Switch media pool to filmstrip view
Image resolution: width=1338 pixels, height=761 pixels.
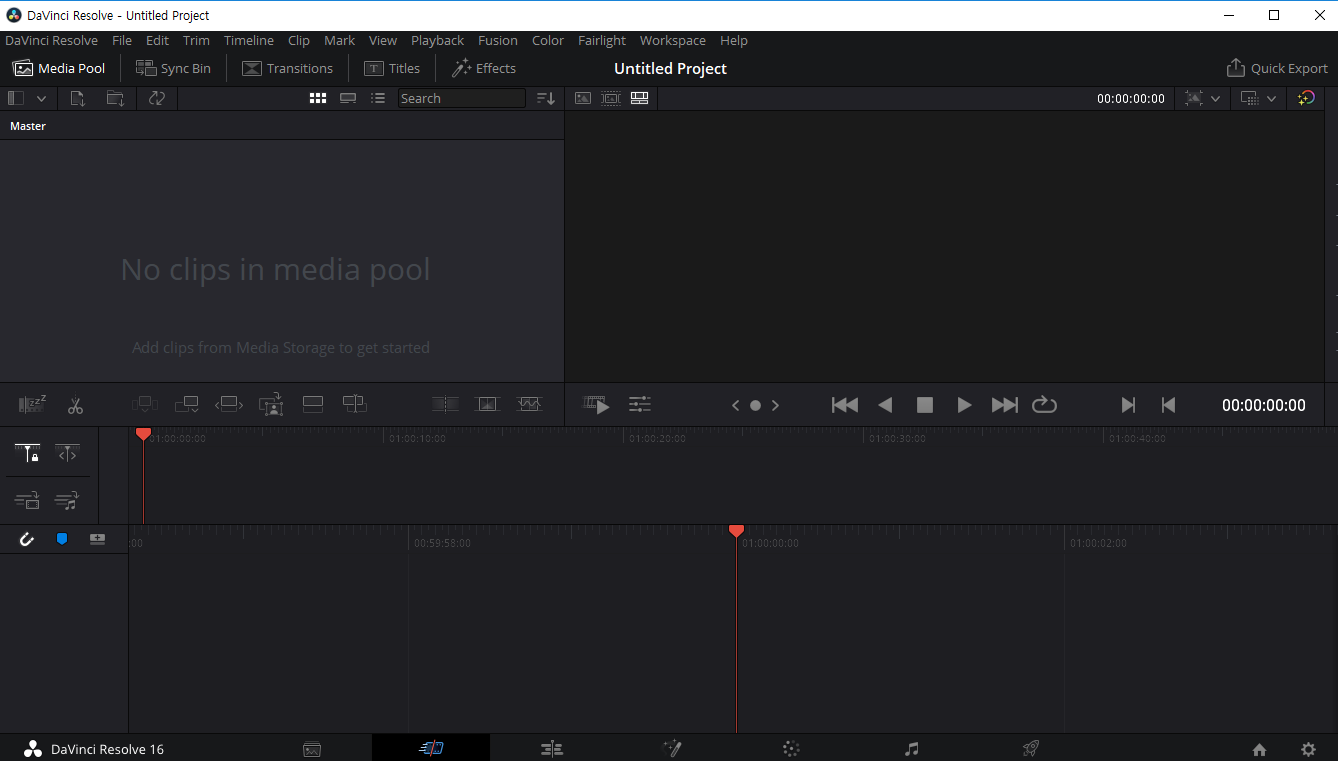[x=348, y=98]
